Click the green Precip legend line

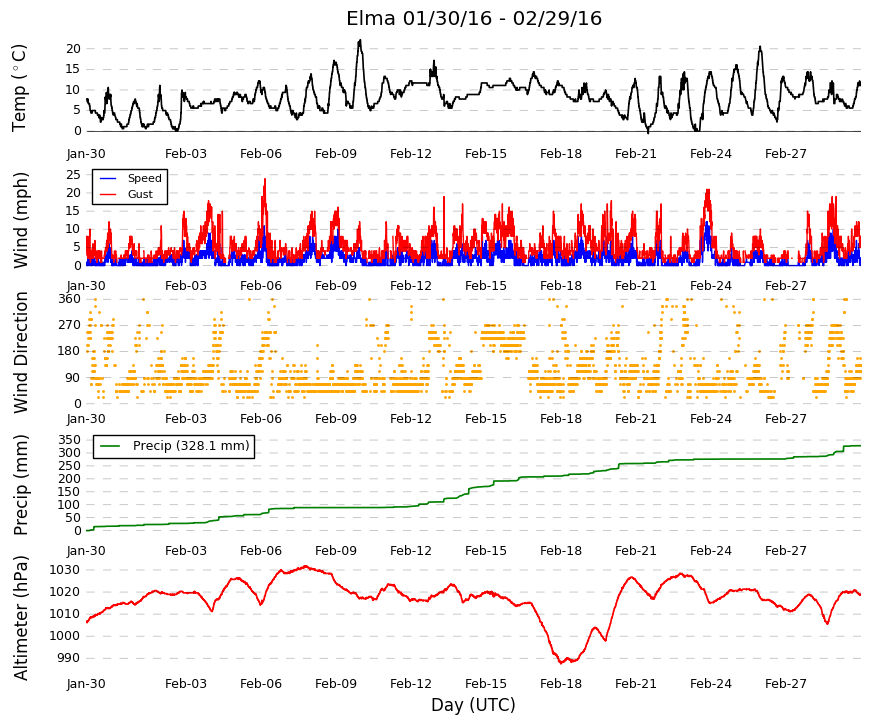[109, 446]
